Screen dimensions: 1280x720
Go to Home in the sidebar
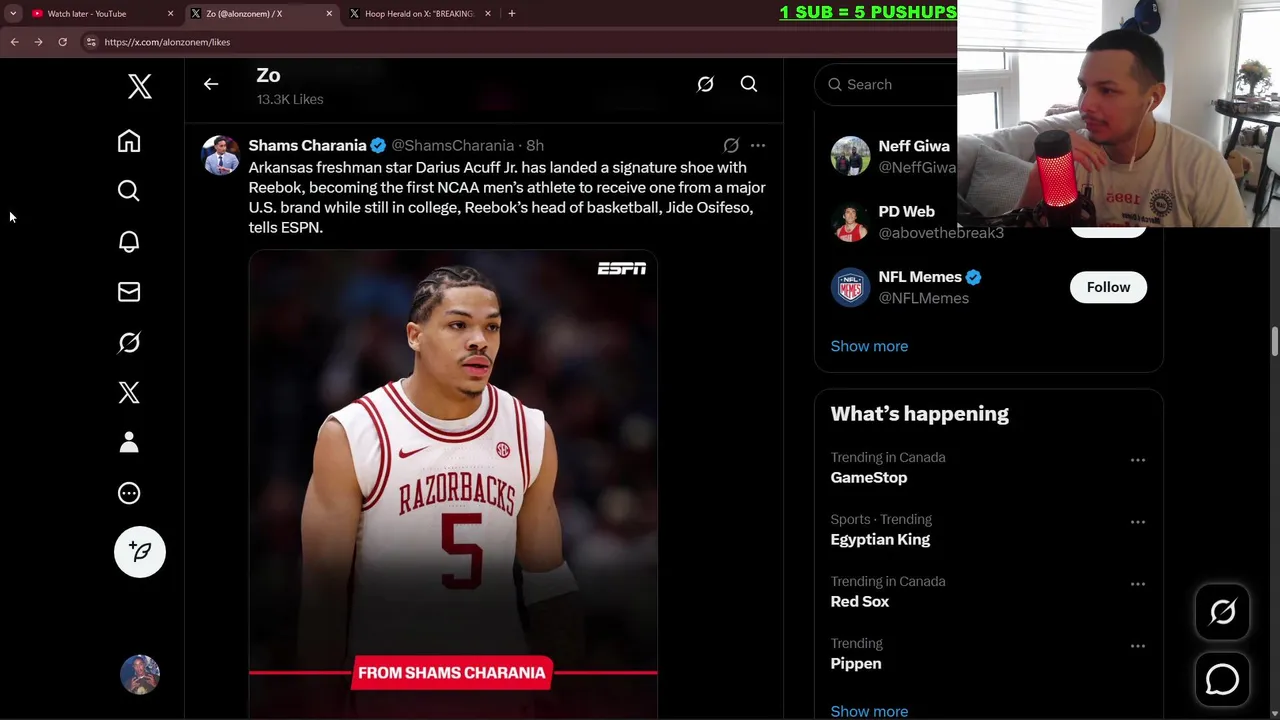pyautogui.click(x=129, y=141)
